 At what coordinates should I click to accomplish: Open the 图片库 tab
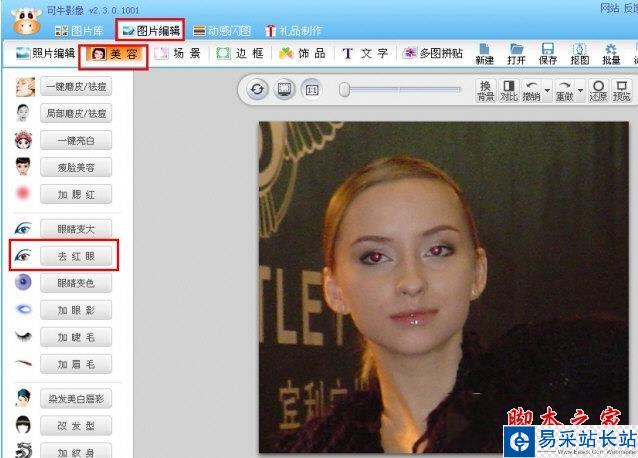point(79,31)
